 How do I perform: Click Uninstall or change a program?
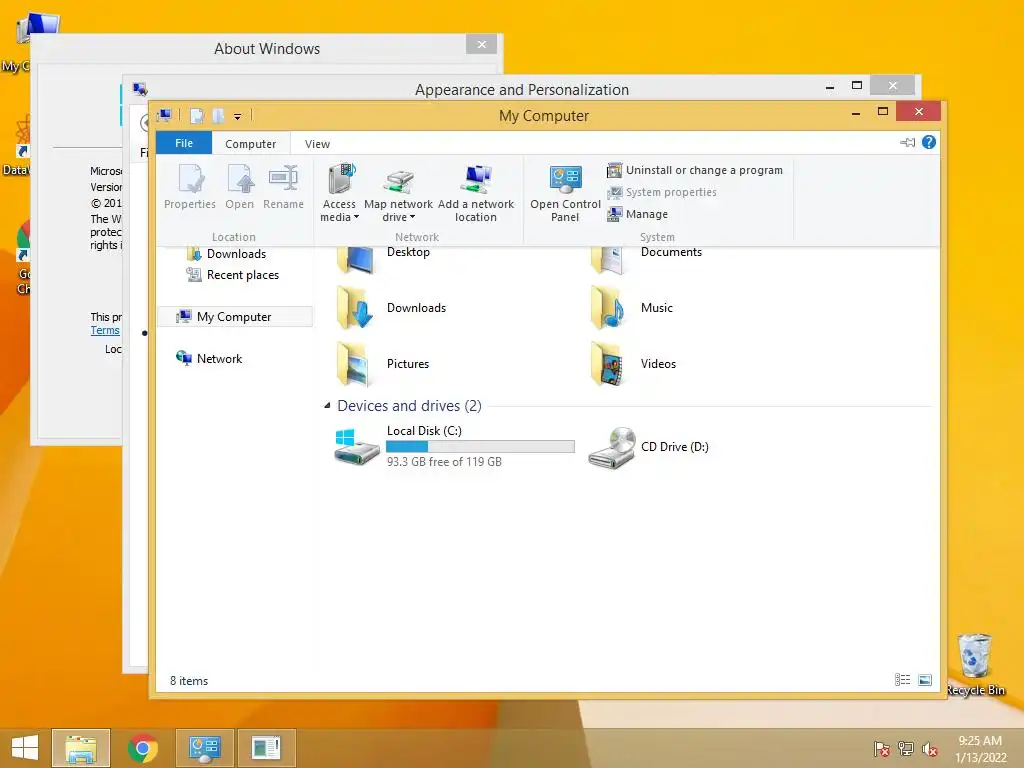coord(695,170)
